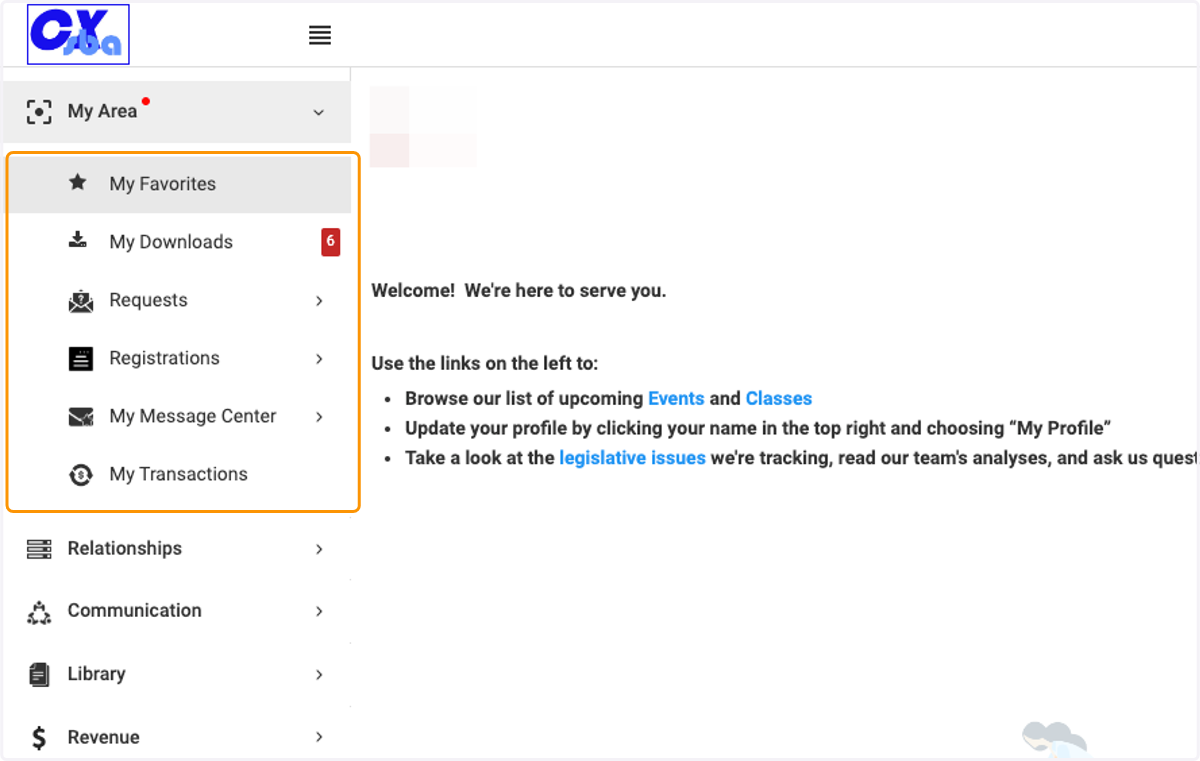Follow the Classes link

point(779,398)
